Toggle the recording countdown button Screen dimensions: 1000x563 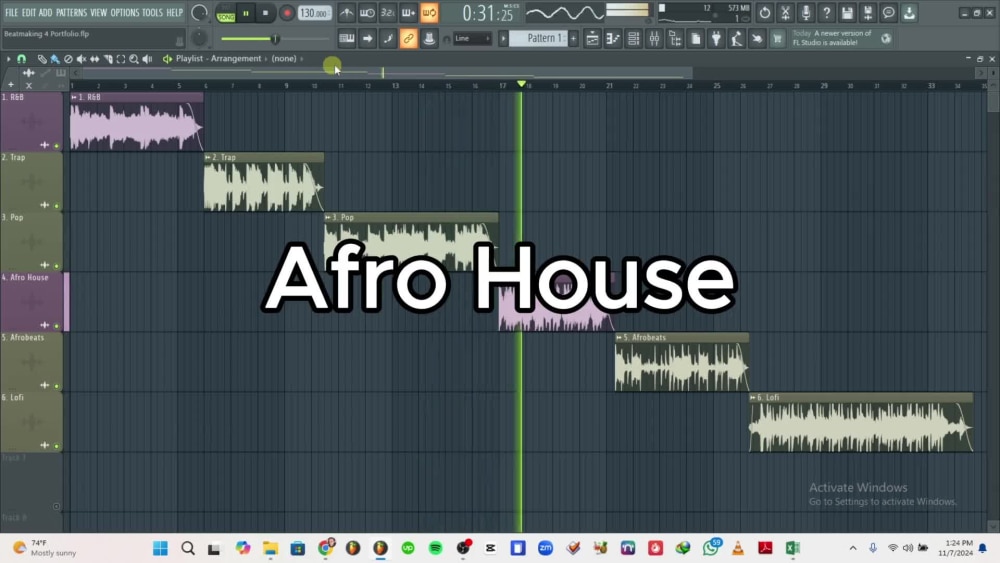(388, 13)
